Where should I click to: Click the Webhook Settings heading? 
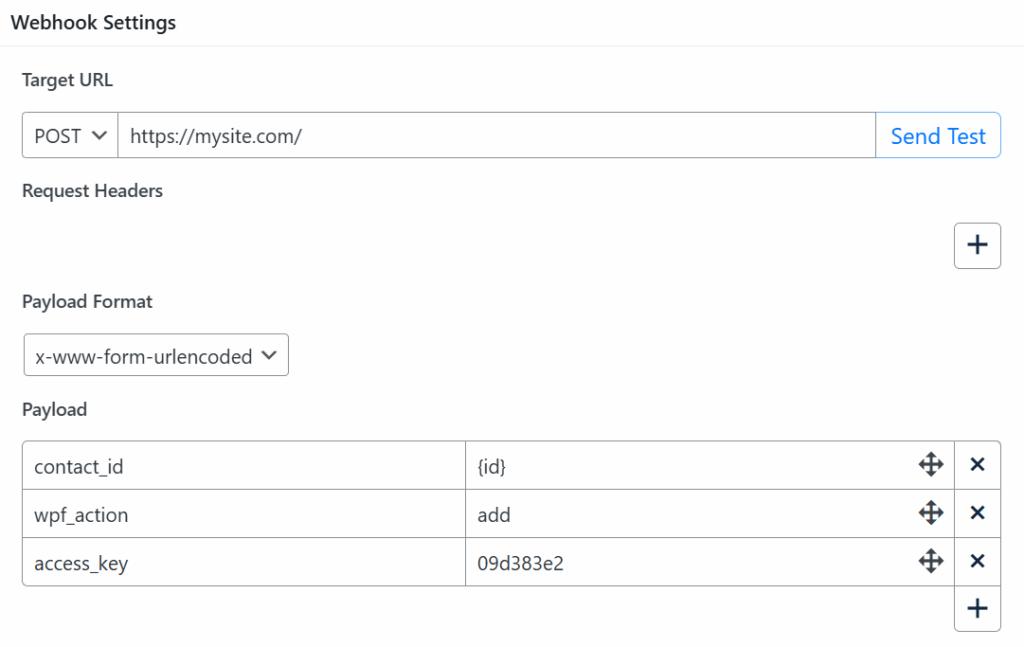(92, 22)
